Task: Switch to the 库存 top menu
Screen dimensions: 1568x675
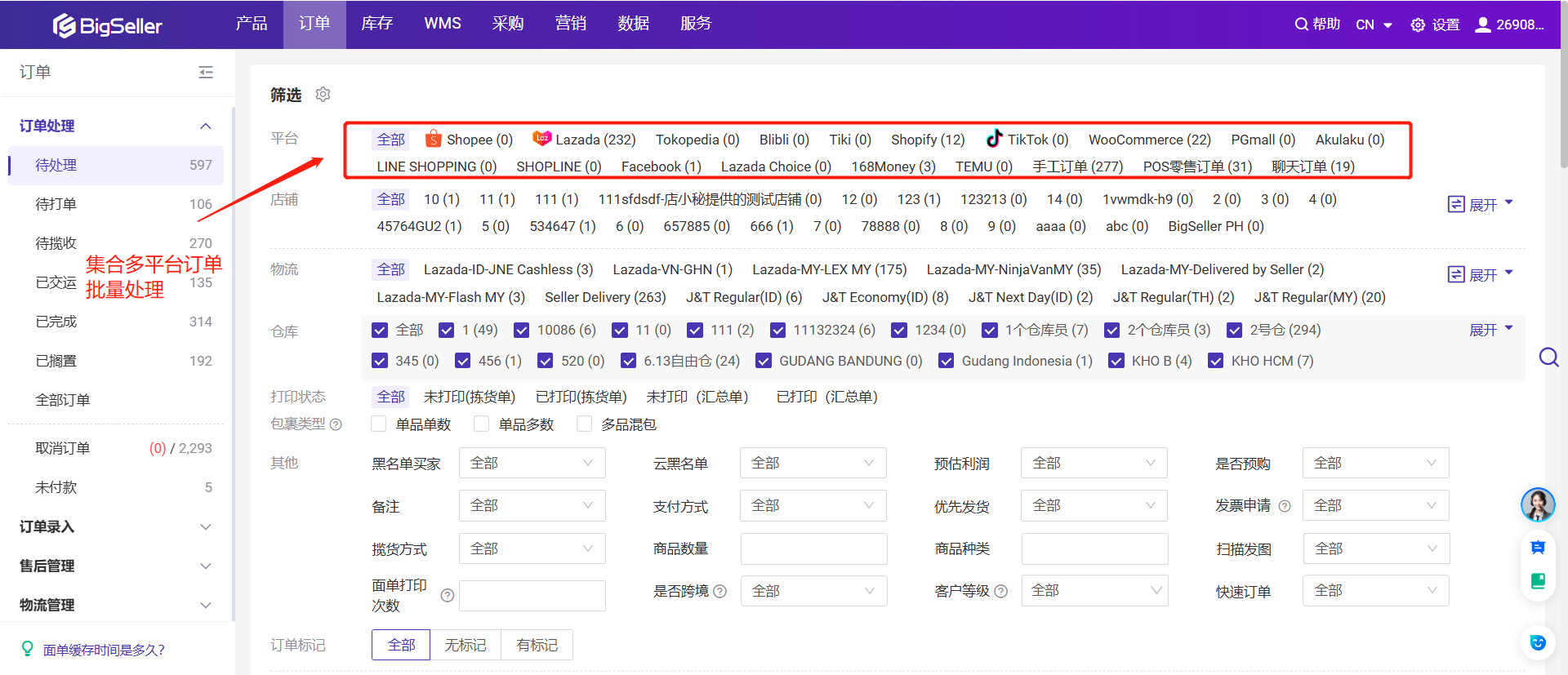Action: pos(376,24)
